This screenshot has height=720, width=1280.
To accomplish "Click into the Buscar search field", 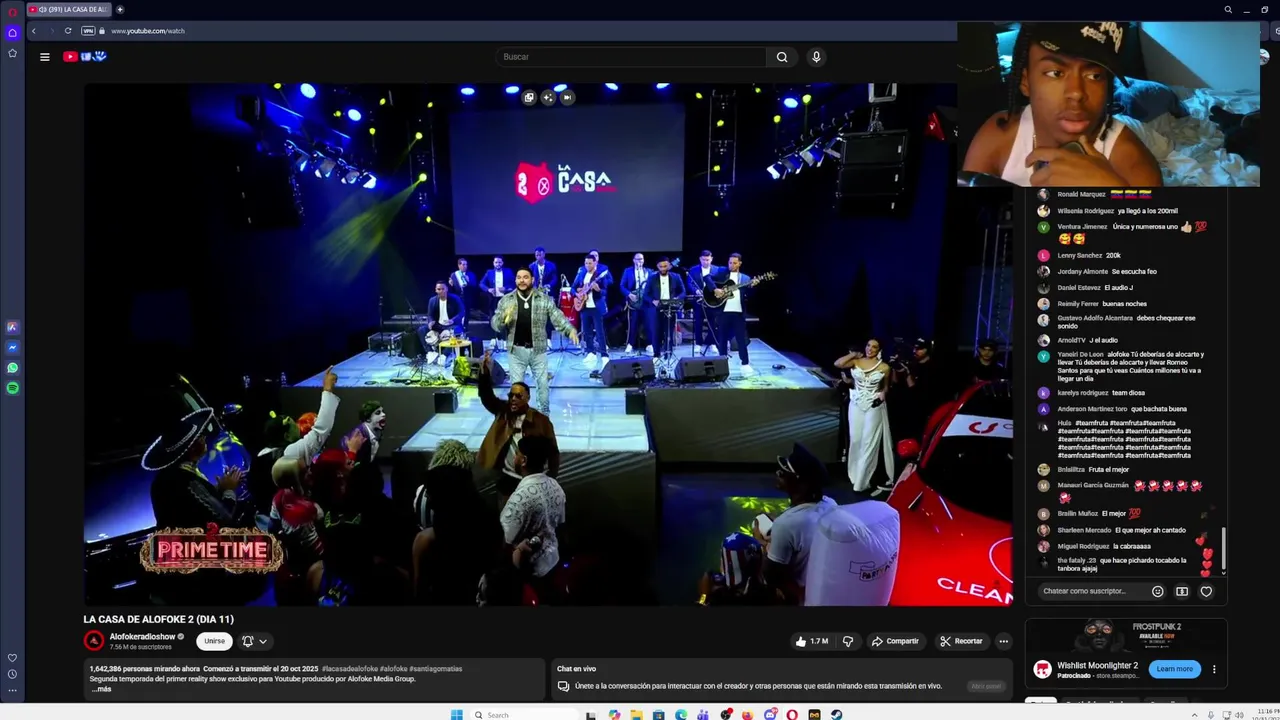I will pyautogui.click(x=631, y=57).
